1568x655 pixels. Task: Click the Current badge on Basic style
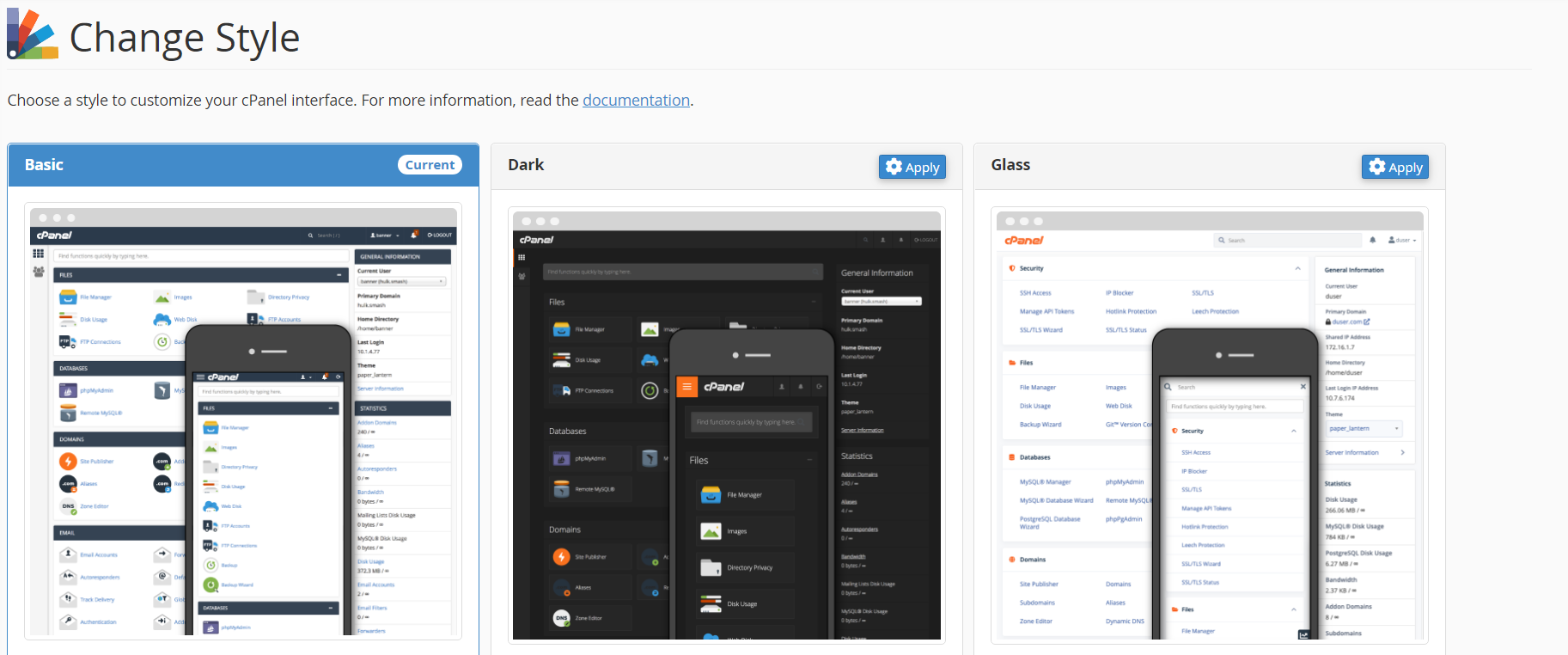click(x=430, y=165)
